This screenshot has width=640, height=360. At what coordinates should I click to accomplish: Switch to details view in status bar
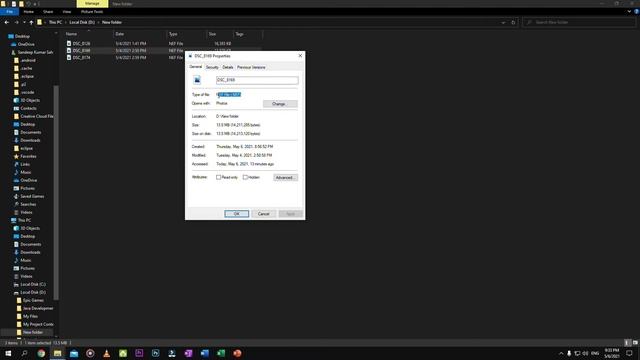click(x=628, y=343)
